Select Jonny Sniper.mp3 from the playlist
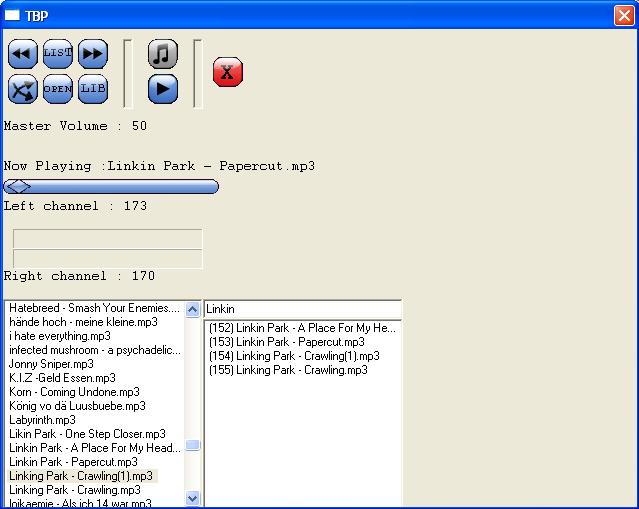Image resolution: width=639 pixels, height=509 pixels. coord(51,364)
